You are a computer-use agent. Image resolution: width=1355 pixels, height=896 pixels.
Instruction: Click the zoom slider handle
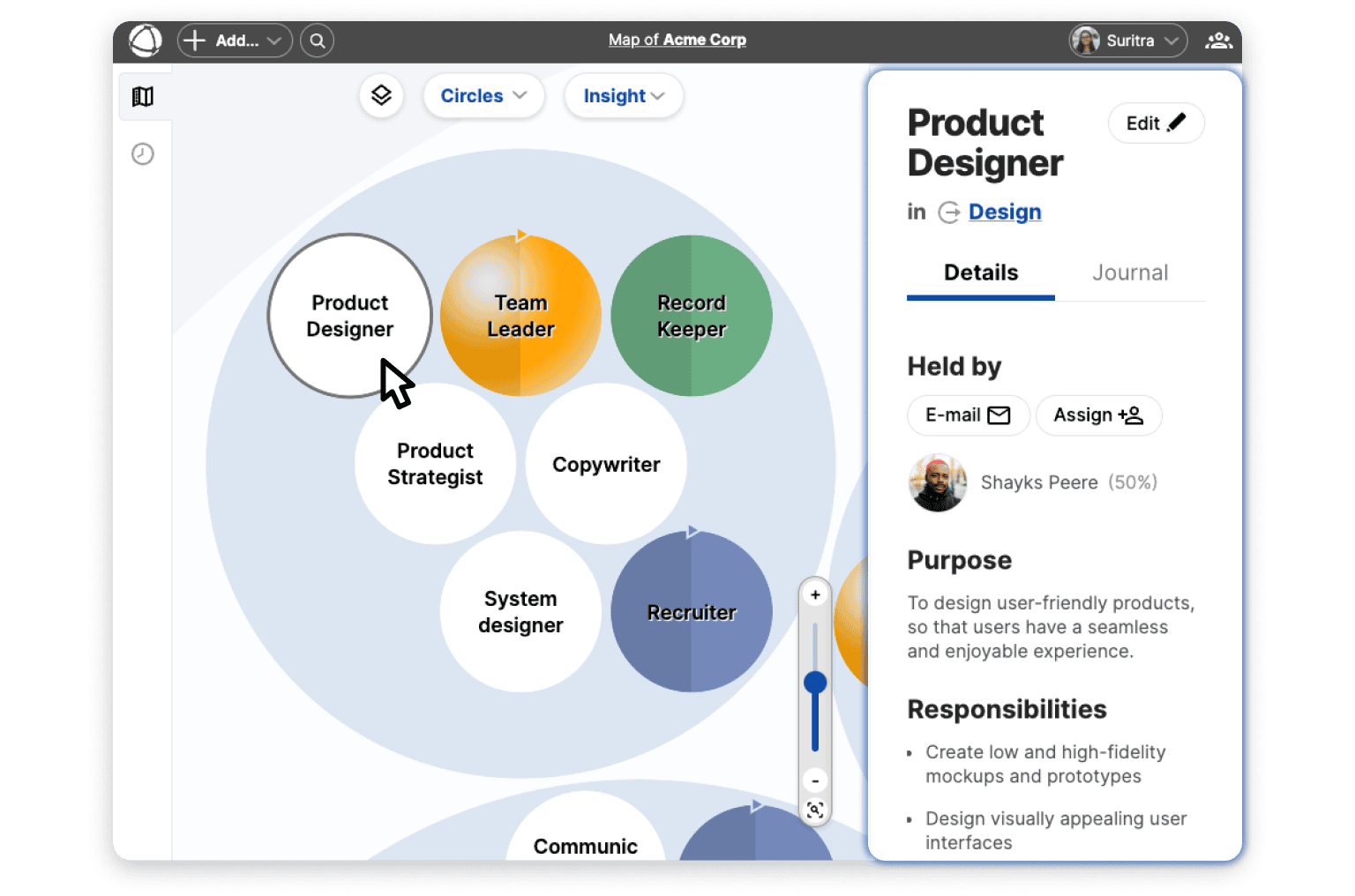pyautogui.click(x=815, y=683)
